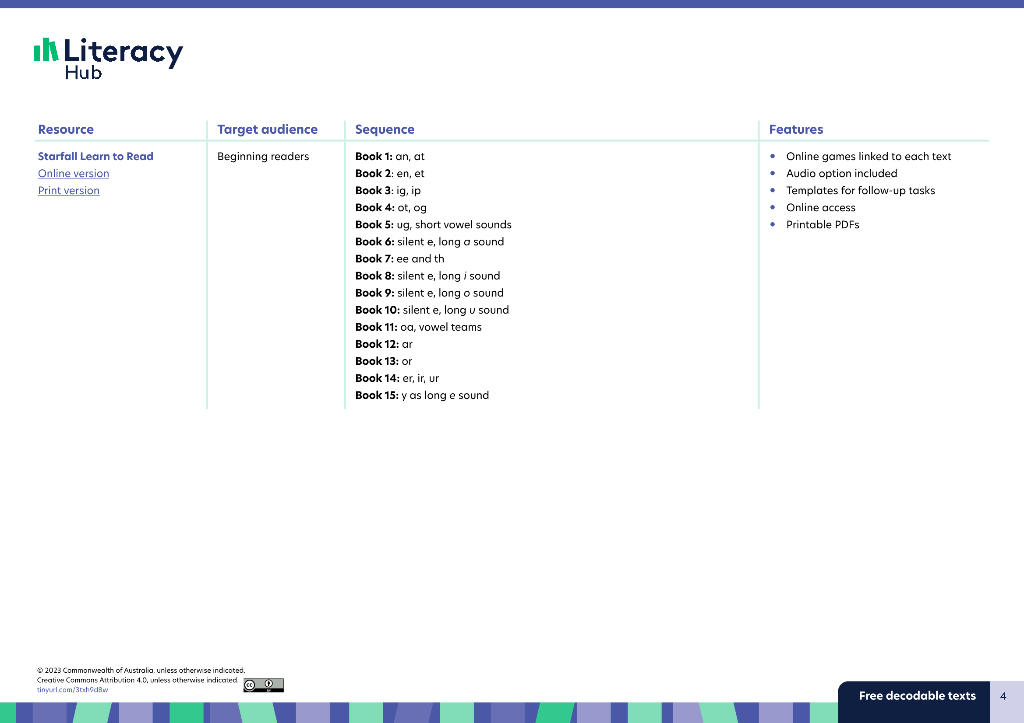
Task: Click the 'Free decodable texts' footer label
Action: pos(917,696)
